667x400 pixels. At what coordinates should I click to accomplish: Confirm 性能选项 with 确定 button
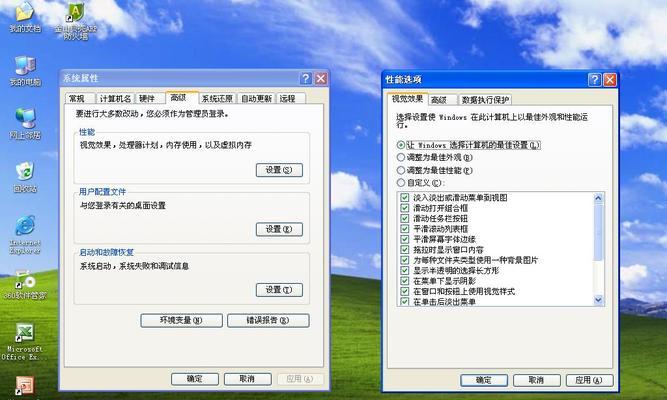484,380
